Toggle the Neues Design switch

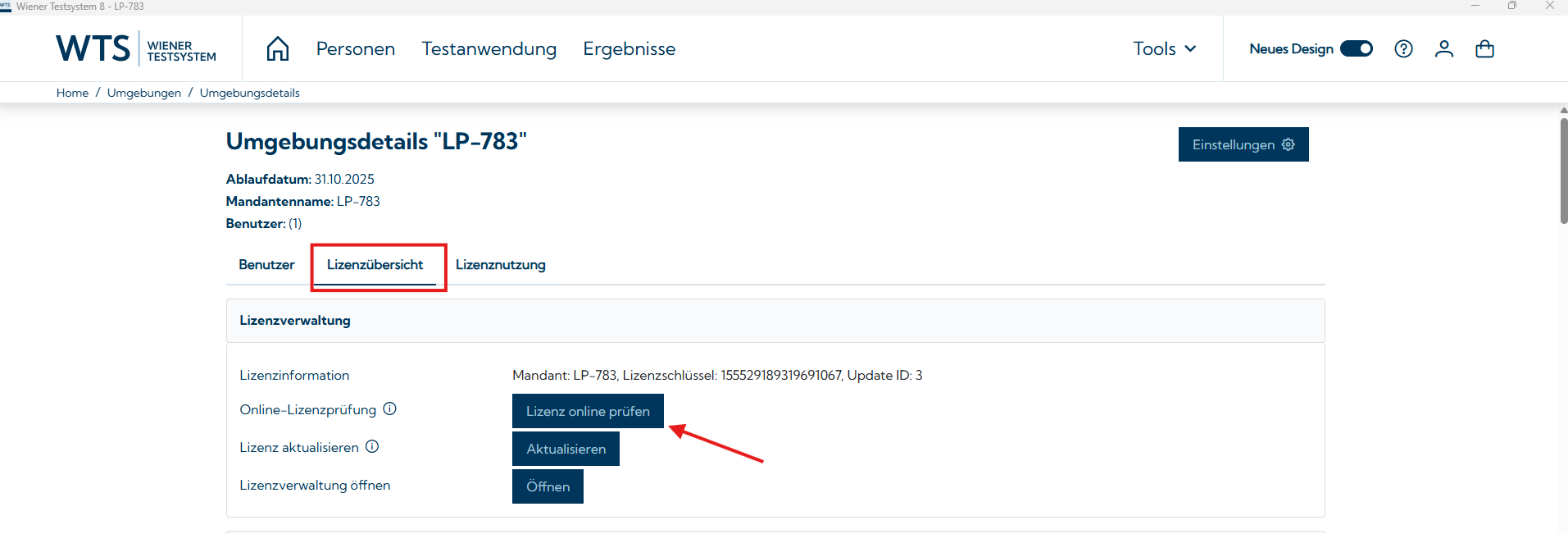click(1356, 49)
